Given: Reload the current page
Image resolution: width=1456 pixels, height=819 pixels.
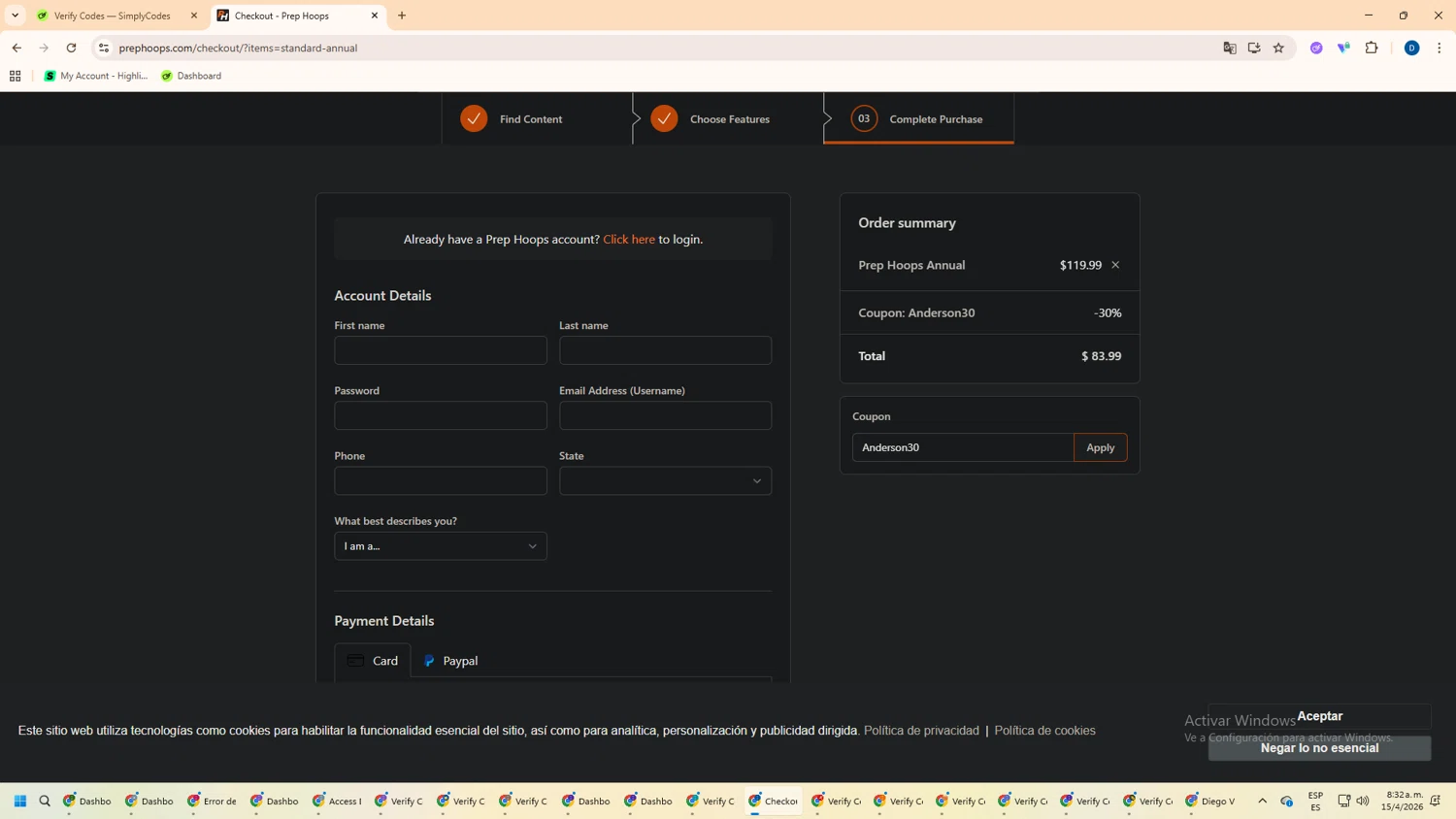Looking at the screenshot, I should coord(71,48).
